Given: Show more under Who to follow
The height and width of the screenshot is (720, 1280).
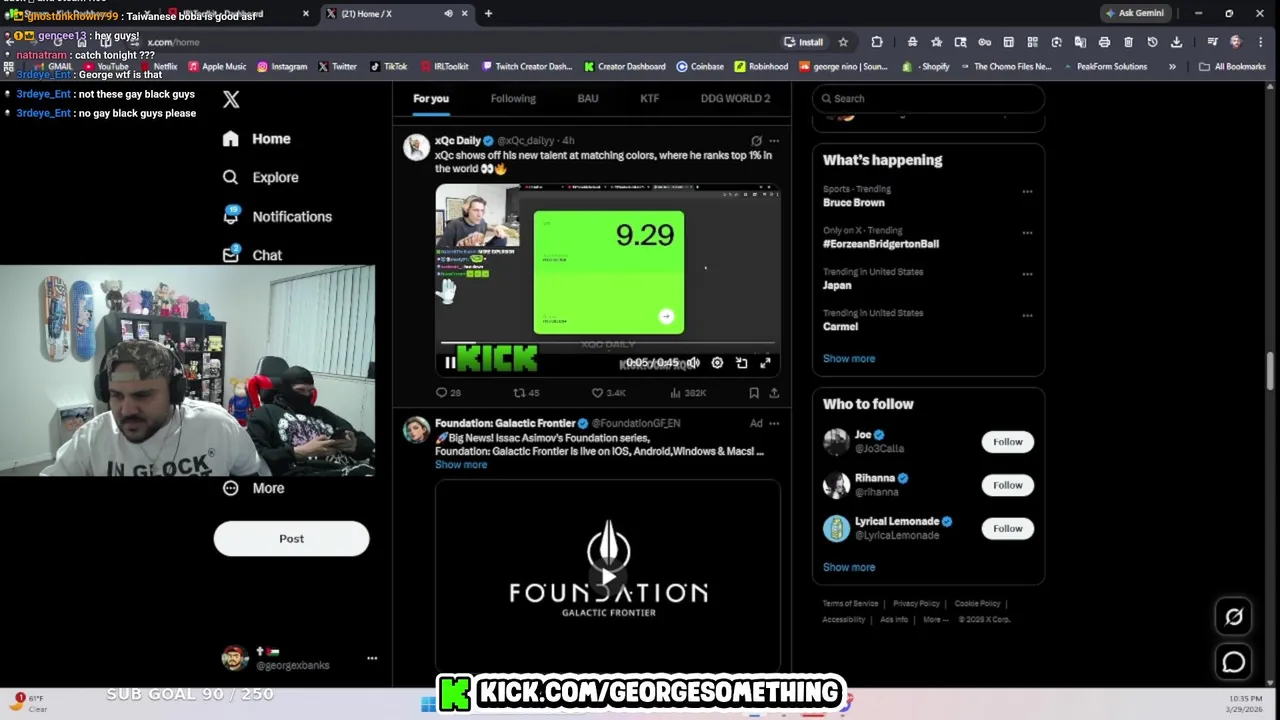Looking at the screenshot, I should point(849,567).
